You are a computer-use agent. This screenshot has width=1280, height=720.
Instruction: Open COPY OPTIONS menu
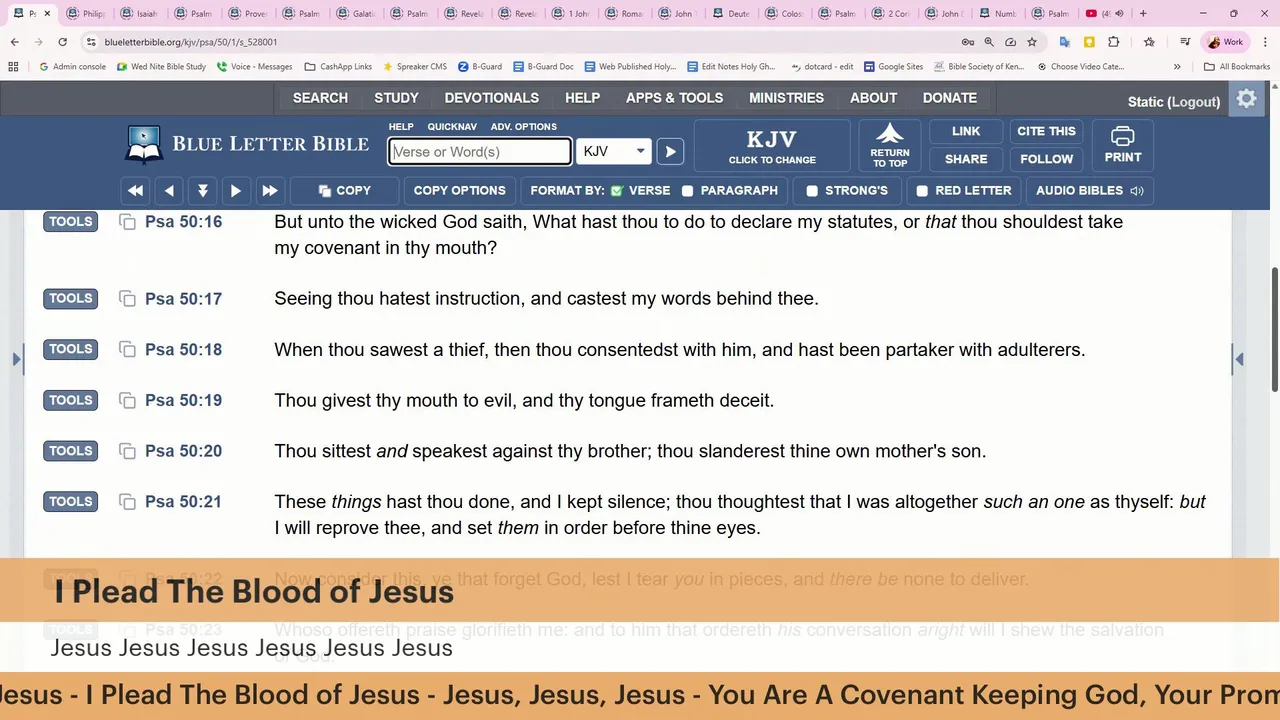(x=460, y=191)
